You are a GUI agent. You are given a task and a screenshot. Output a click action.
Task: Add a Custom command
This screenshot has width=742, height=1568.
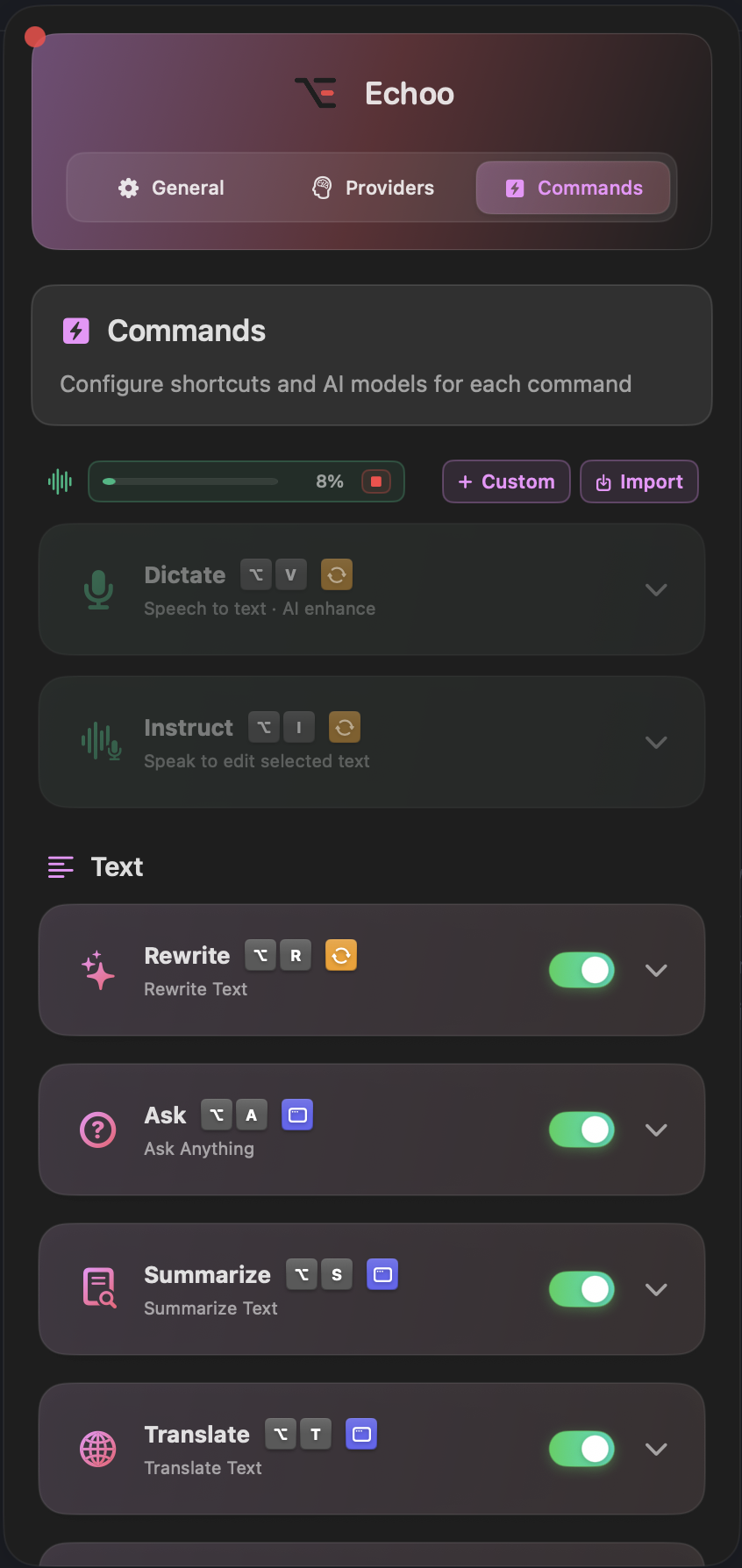coord(506,481)
